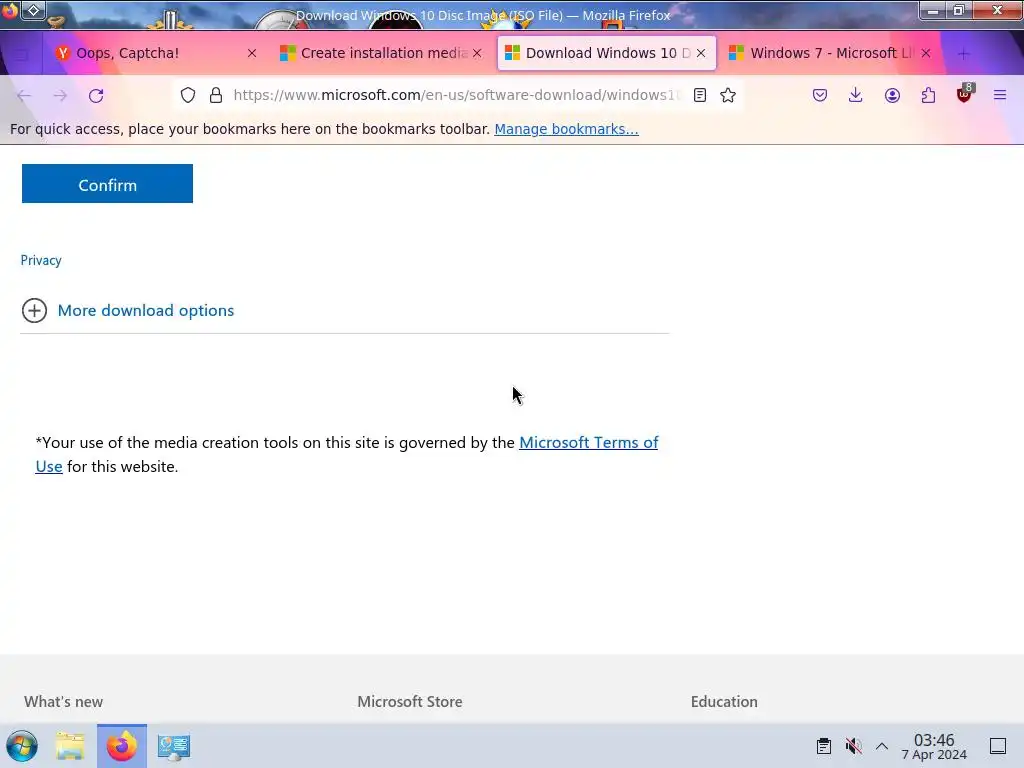This screenshot has width=1024, height=768.
Task: Click muted volume tray icon
Action: click(x=853, y=746)
